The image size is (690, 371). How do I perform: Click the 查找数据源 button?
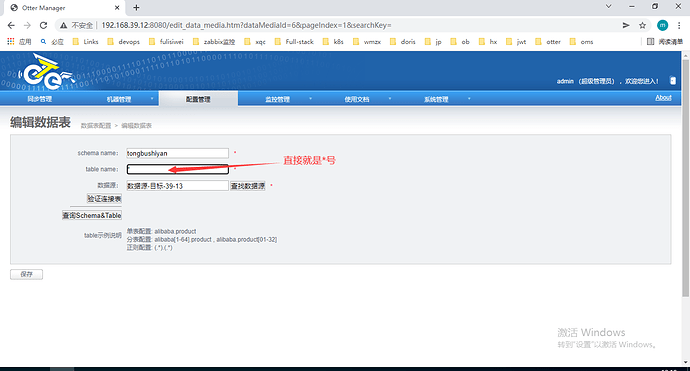pyautogui.click(x=248, y=186)
